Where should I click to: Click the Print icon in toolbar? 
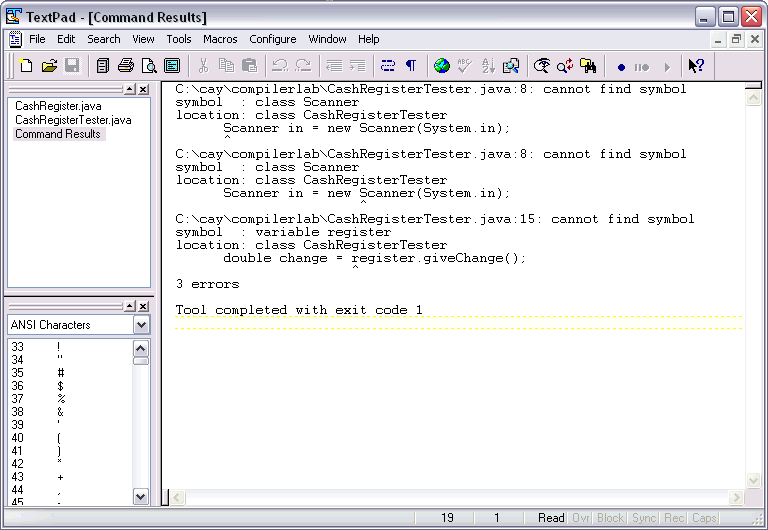point(126,66)
